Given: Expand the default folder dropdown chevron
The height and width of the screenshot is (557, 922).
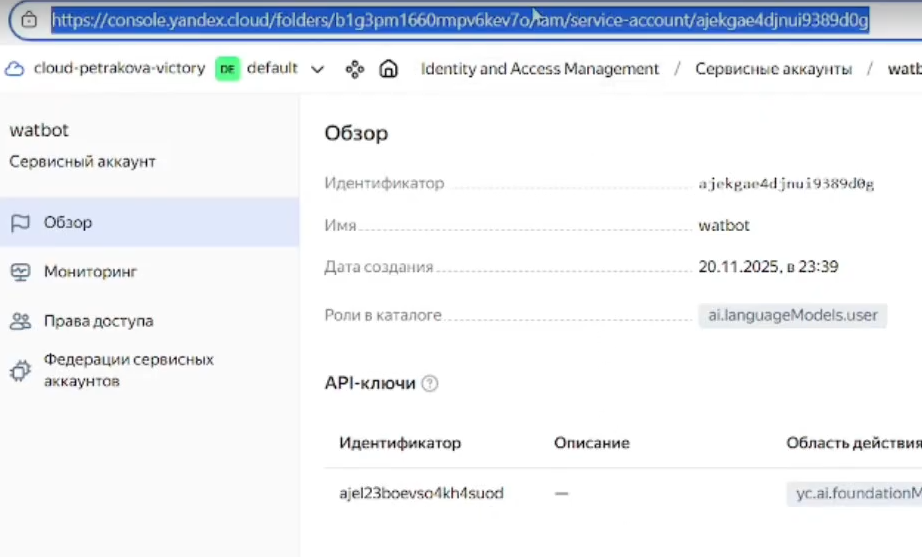Looking at the screenshot, I should pyautogui.click(x=318, y=69).
